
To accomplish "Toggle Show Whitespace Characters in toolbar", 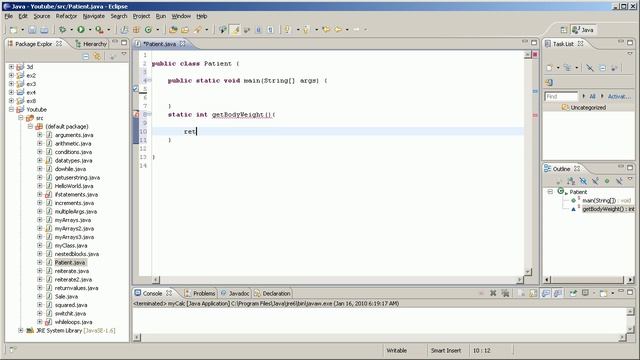I will [270, 30].
